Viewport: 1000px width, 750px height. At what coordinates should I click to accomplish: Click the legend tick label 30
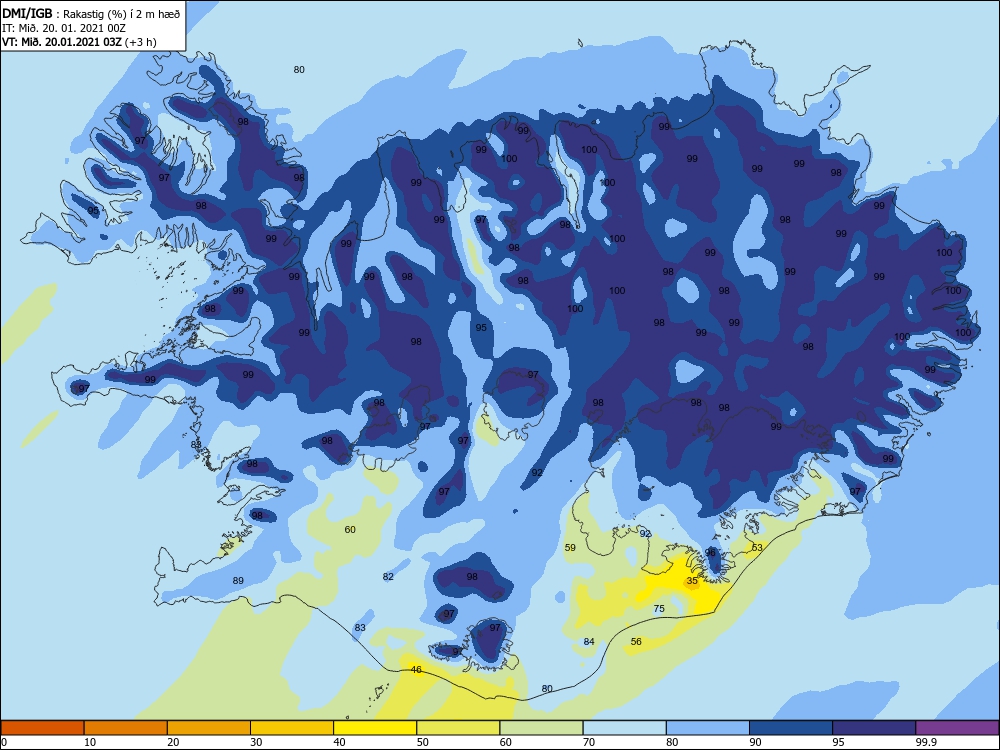(256, 742)
